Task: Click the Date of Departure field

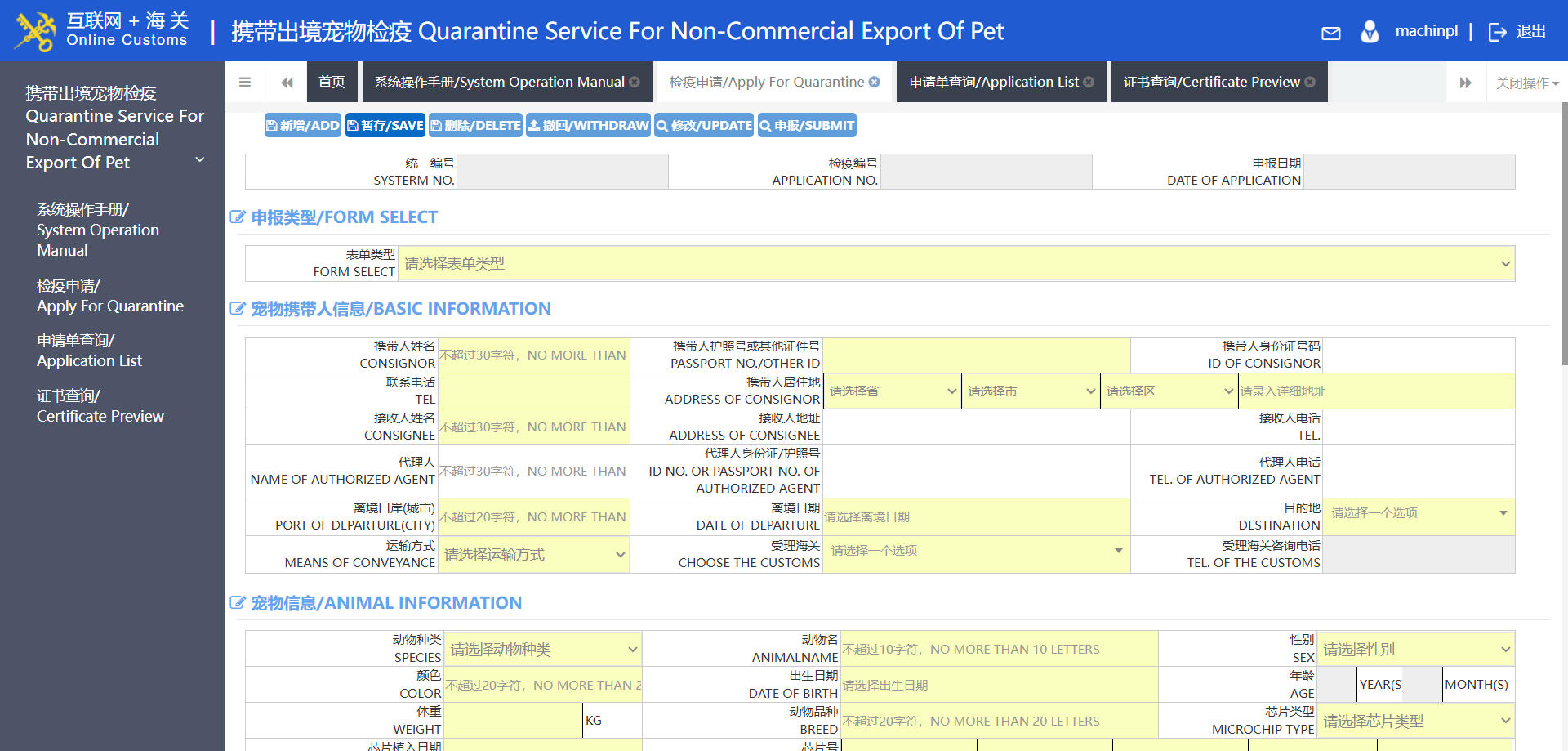Action: (976, 517)
